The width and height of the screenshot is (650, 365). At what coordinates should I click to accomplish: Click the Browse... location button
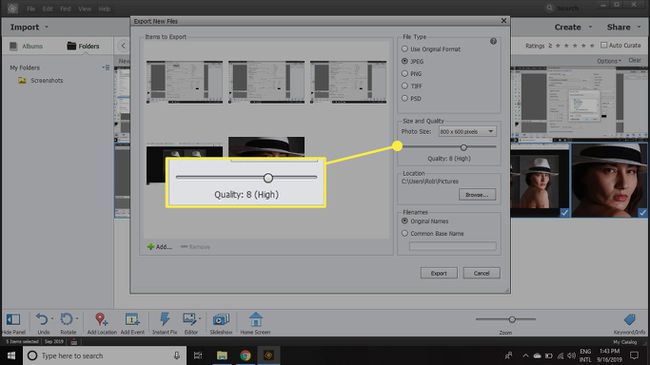(x=477, y=195)
